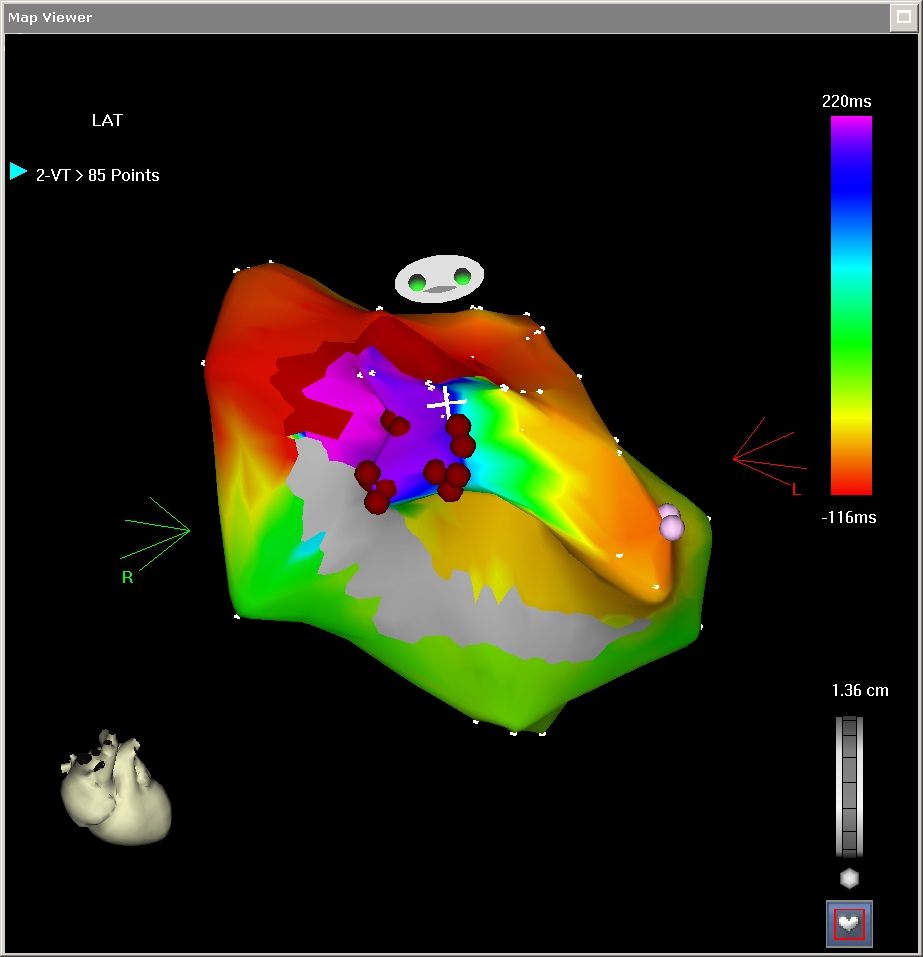Click the -116ms lower limit of color bar
Viewport: 923px width, 957px height.
point(846,517)
